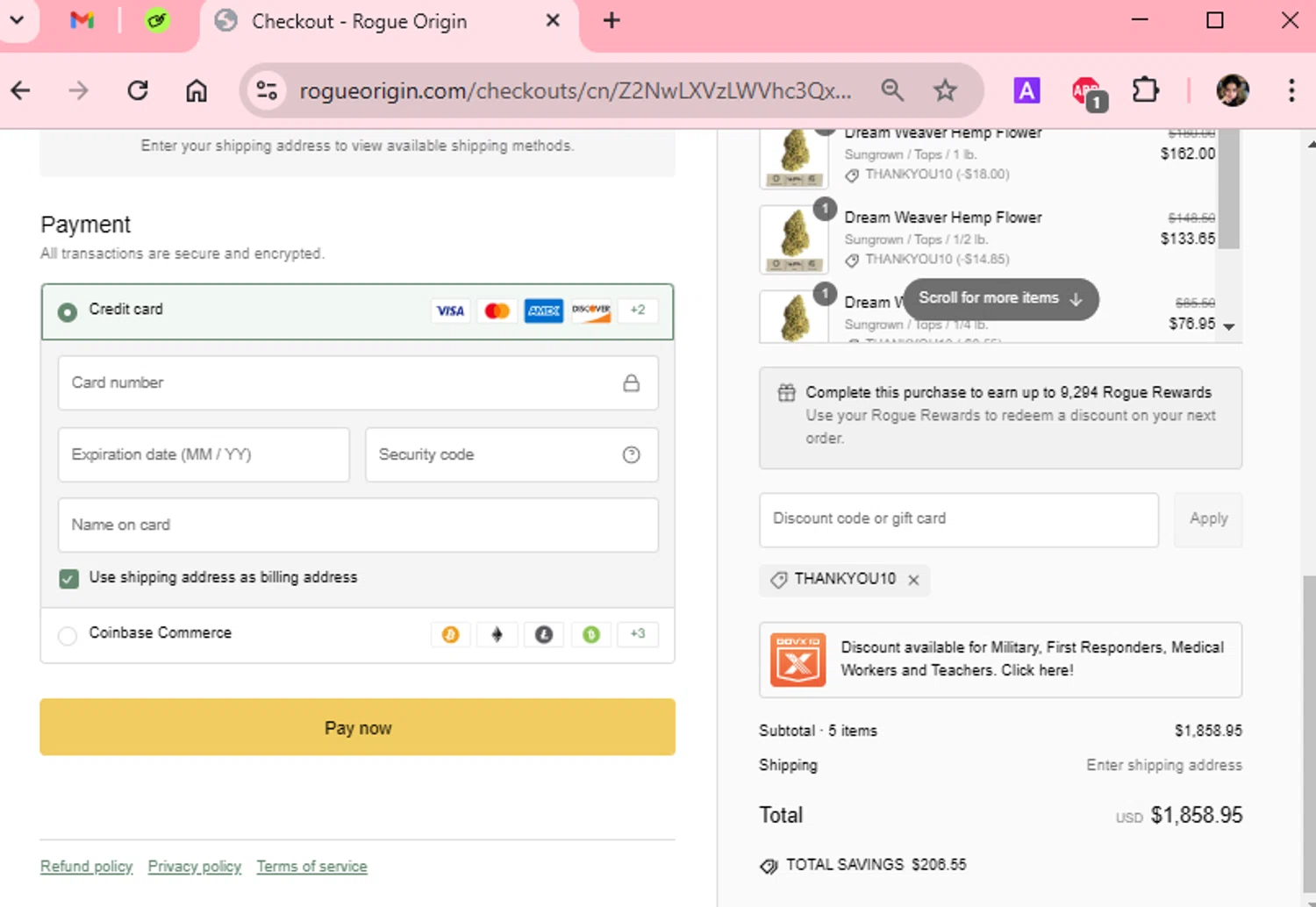
Task: Bookmark this page with star icon
Action: click(945, 90)
